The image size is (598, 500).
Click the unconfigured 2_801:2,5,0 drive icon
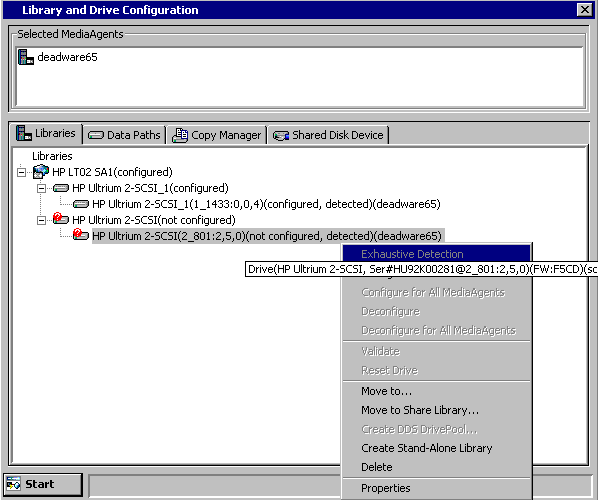(81, 235)
